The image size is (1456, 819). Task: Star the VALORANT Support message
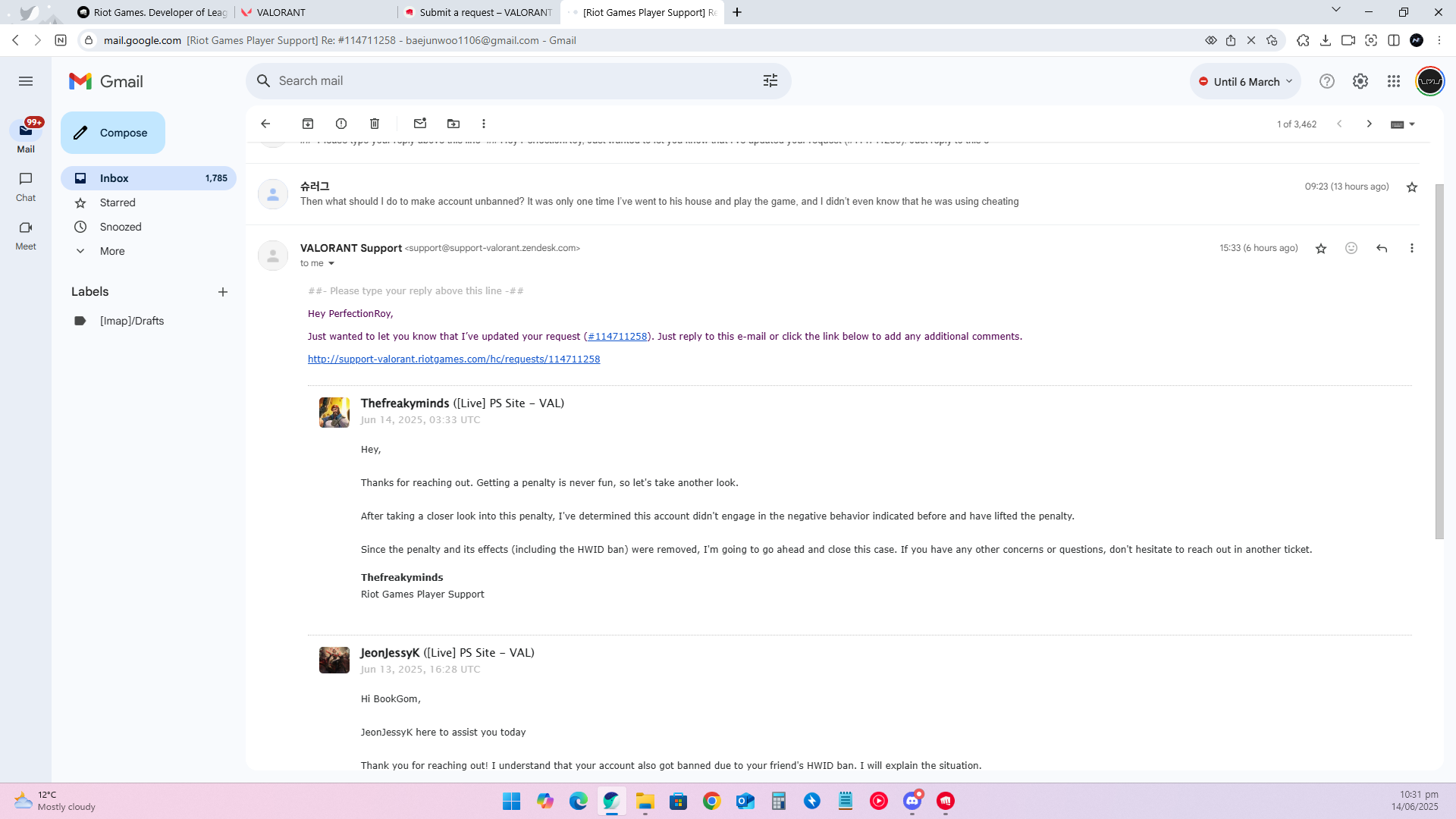pos(1321,248)
